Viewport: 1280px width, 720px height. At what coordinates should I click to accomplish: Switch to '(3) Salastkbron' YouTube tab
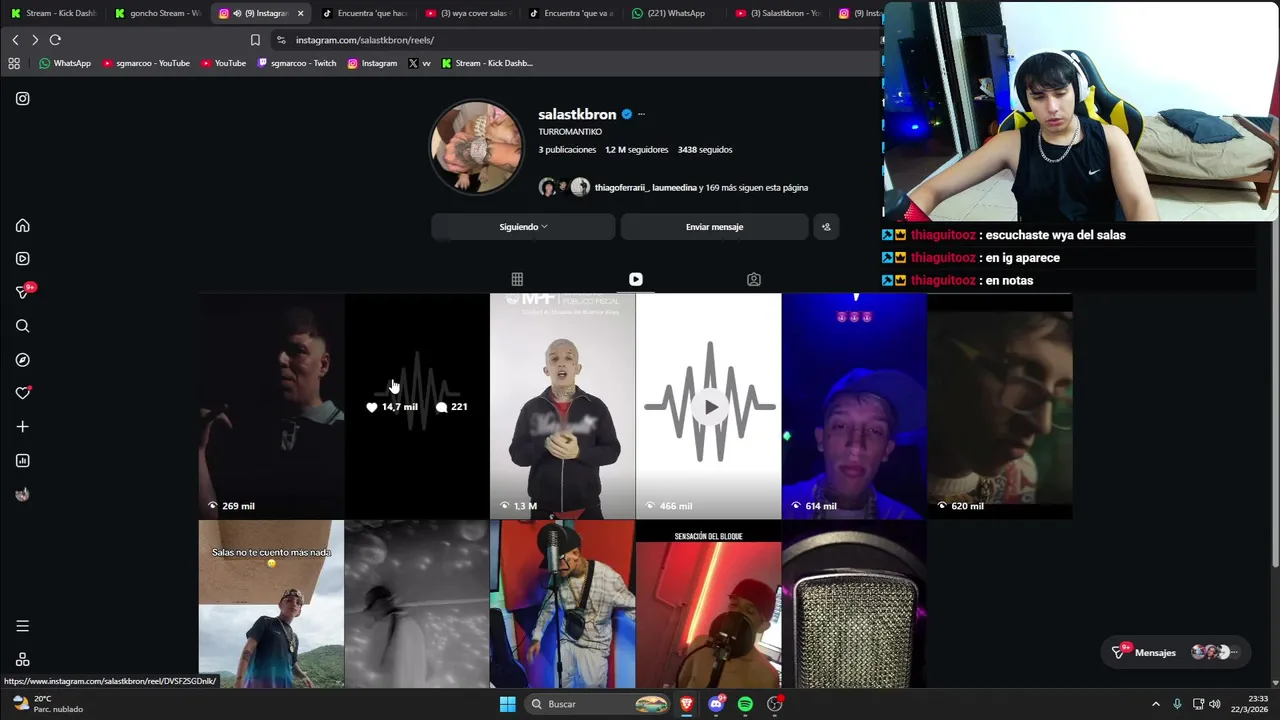pos(778,13)
